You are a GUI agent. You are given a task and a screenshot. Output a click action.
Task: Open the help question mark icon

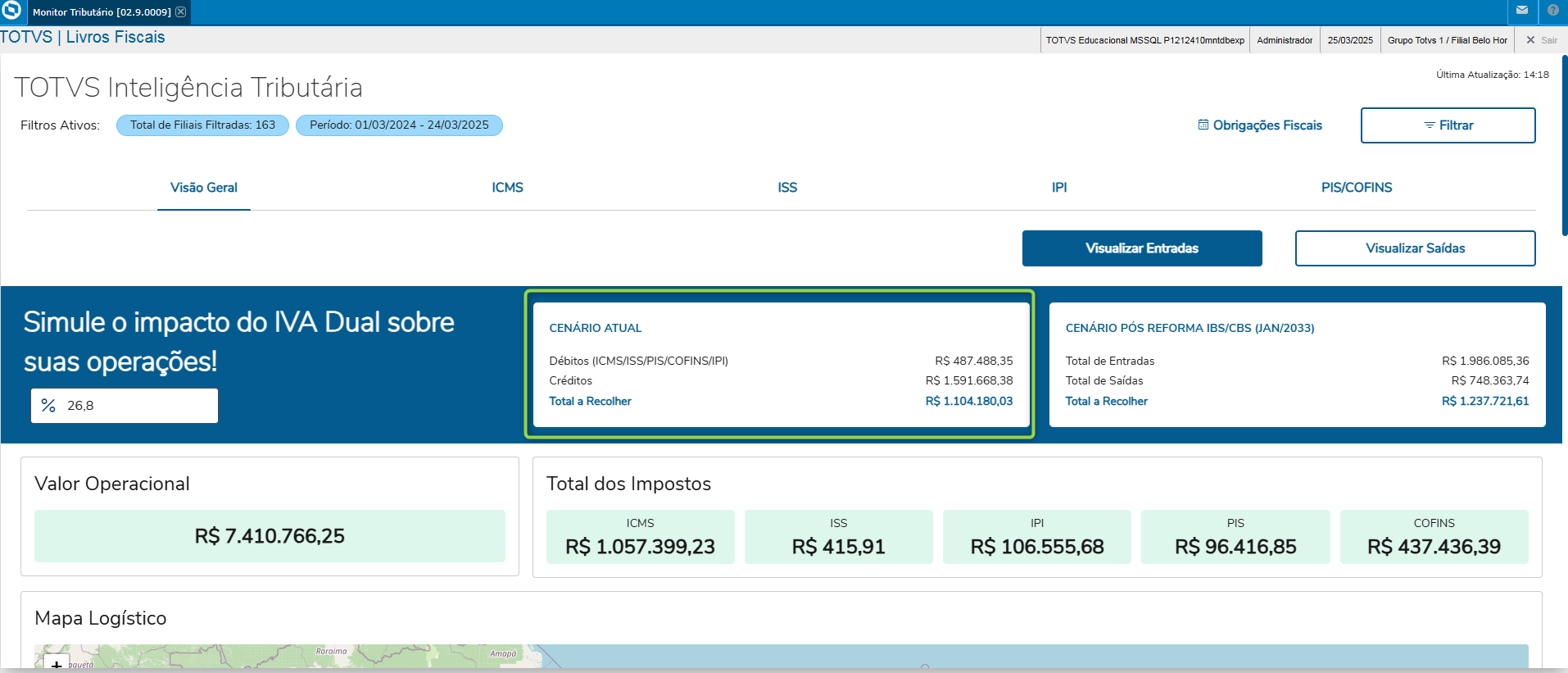click(1553, 11)
